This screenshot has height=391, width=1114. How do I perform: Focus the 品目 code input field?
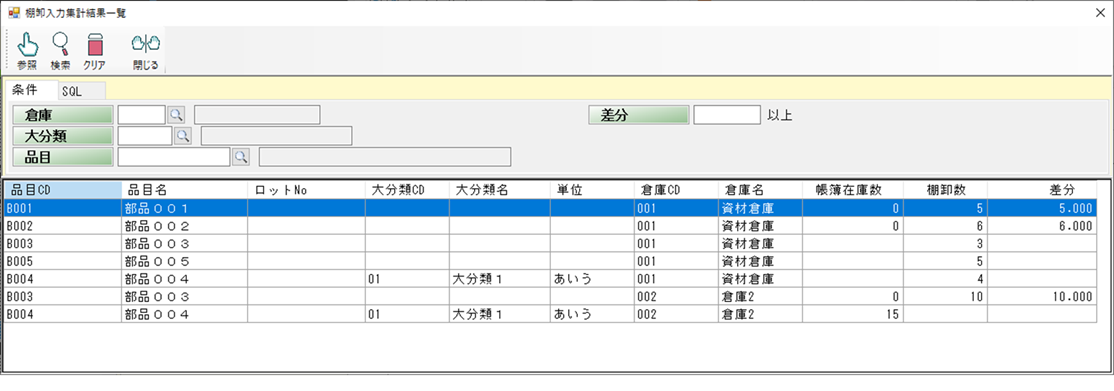pyautogui.click(x=174, y=156)
